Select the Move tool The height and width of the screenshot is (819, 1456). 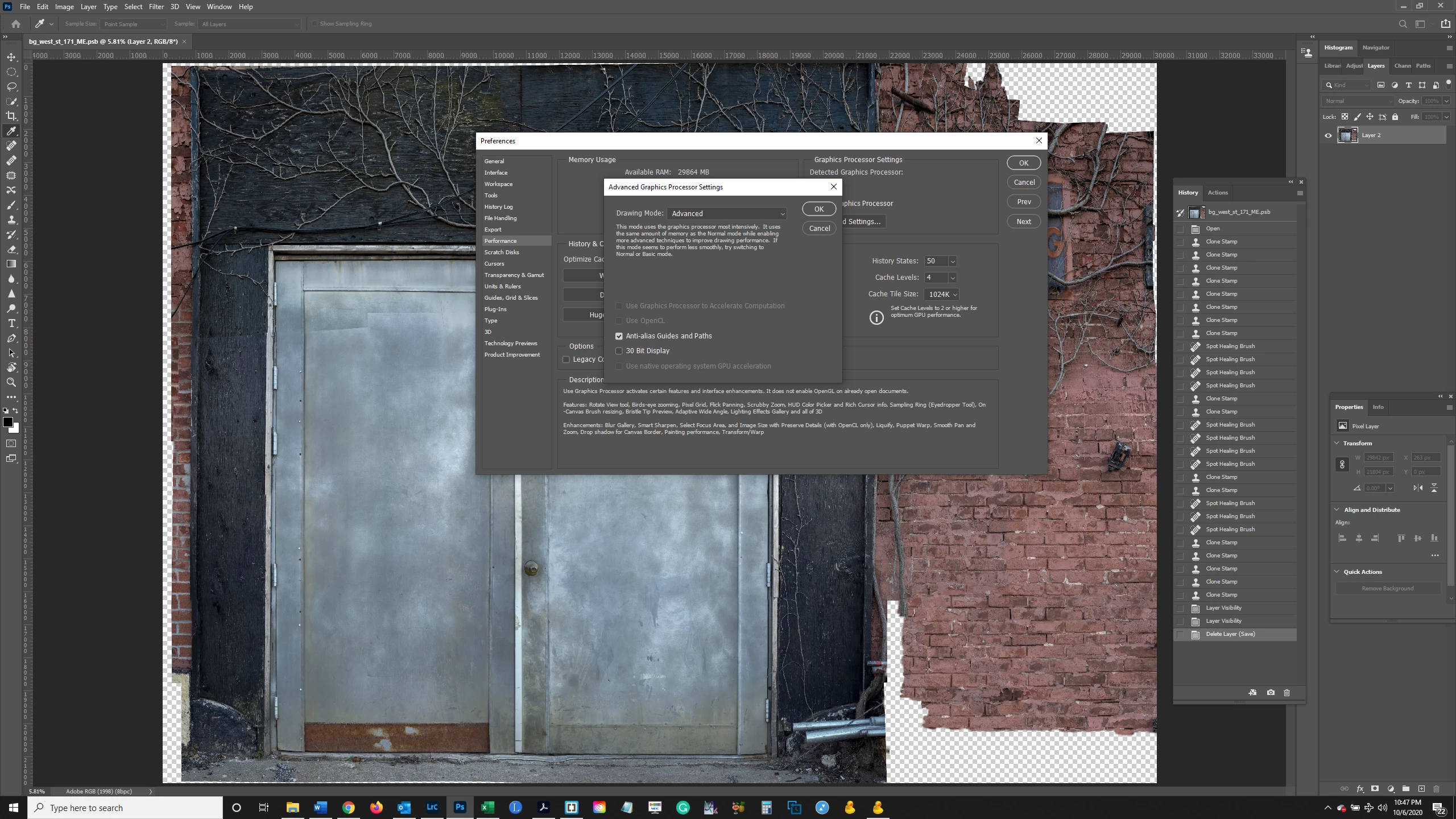(x=11, y=57)
